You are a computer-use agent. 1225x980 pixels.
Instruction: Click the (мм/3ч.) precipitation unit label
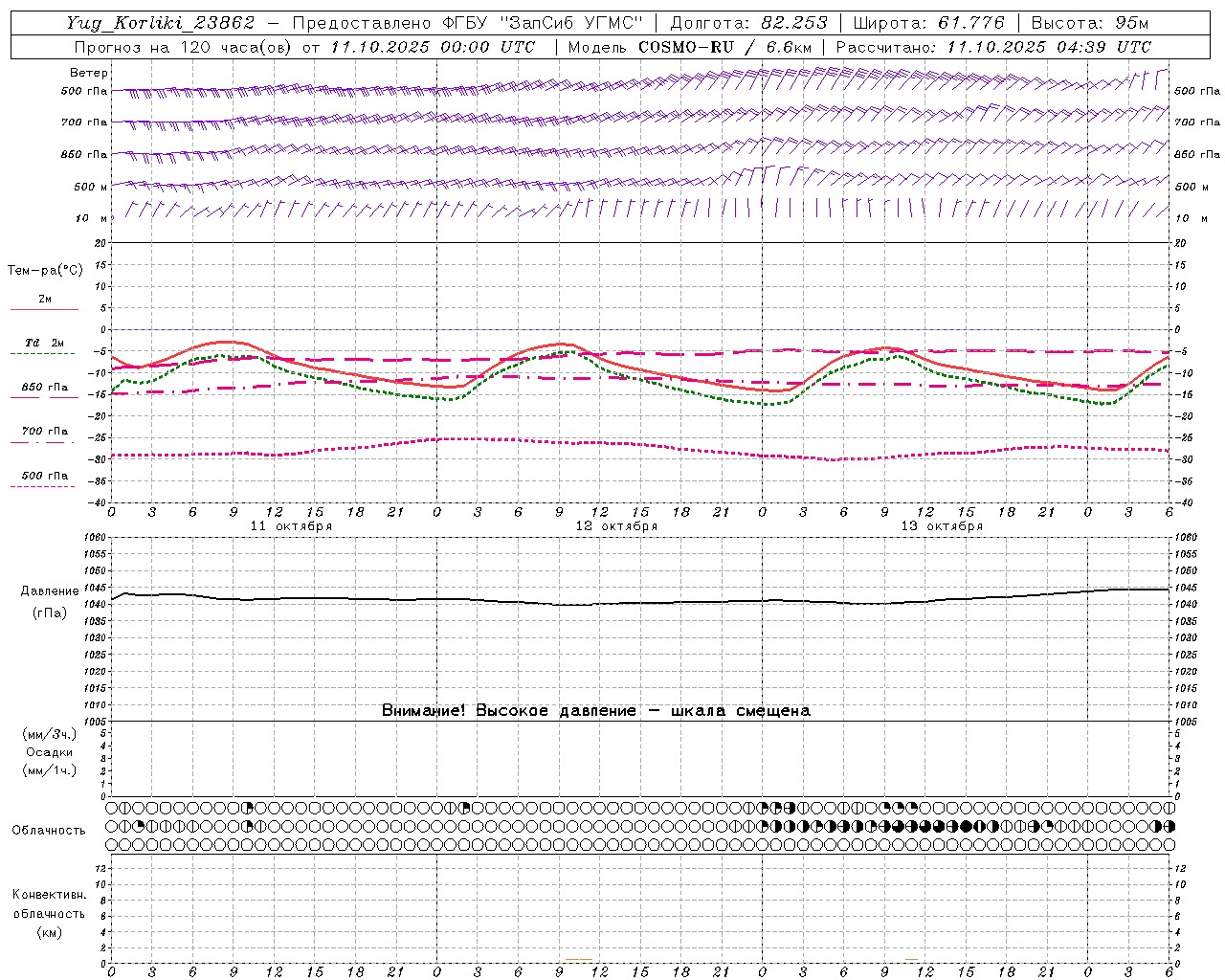(x=50, y=734)
